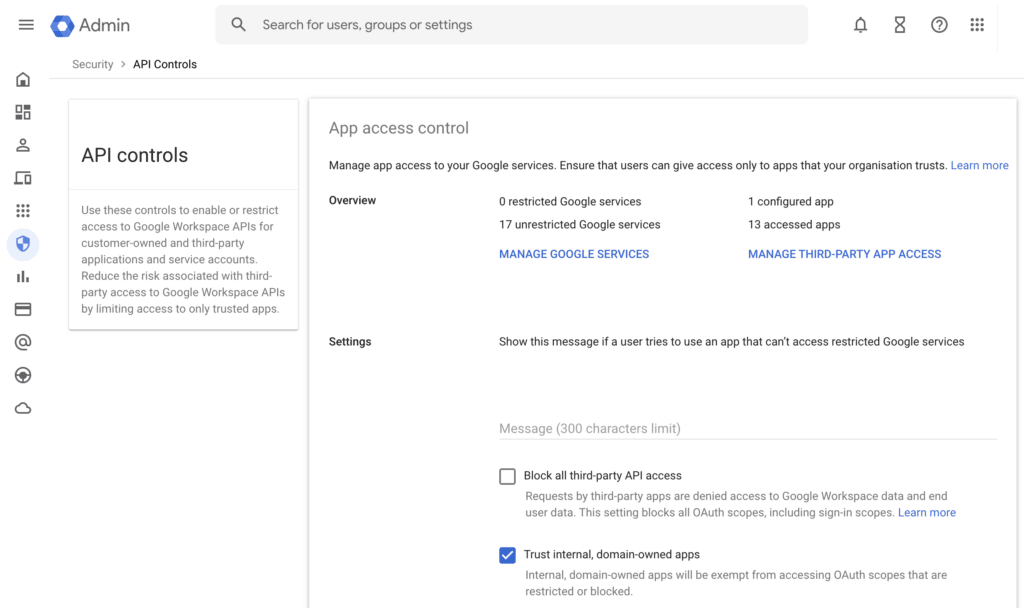Open the Rules steering wheel icon

[x=23, y=375]
